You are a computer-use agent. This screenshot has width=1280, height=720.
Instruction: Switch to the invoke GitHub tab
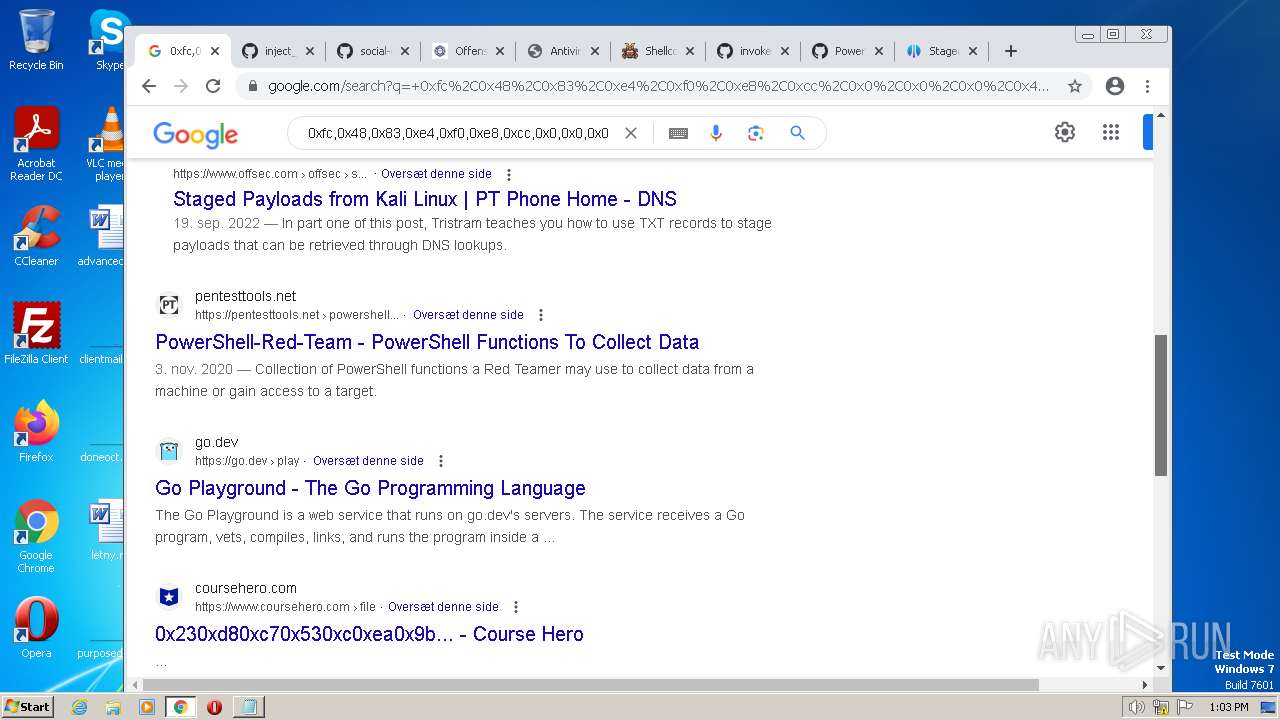[x=744, y=51]
